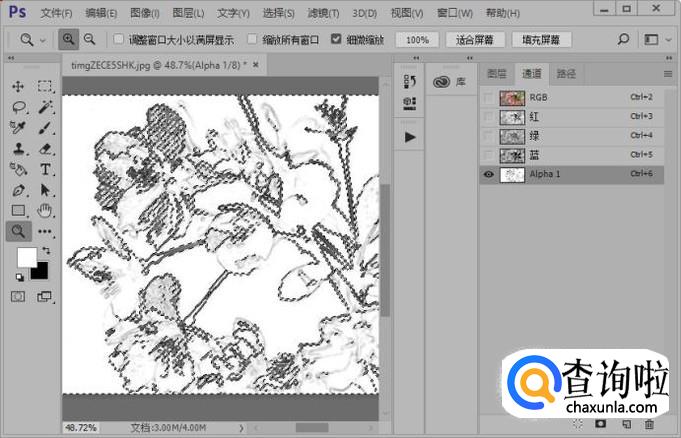Show the RGB channel visibility

(487, 97)
